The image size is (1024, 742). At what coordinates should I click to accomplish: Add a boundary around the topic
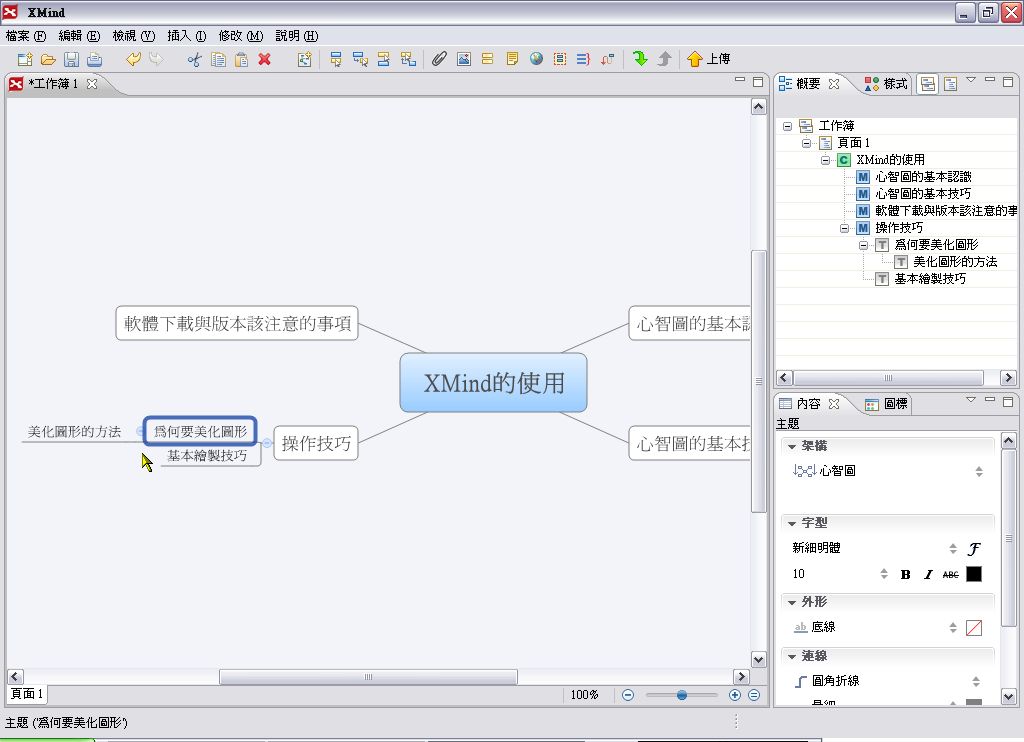point(560,59)
